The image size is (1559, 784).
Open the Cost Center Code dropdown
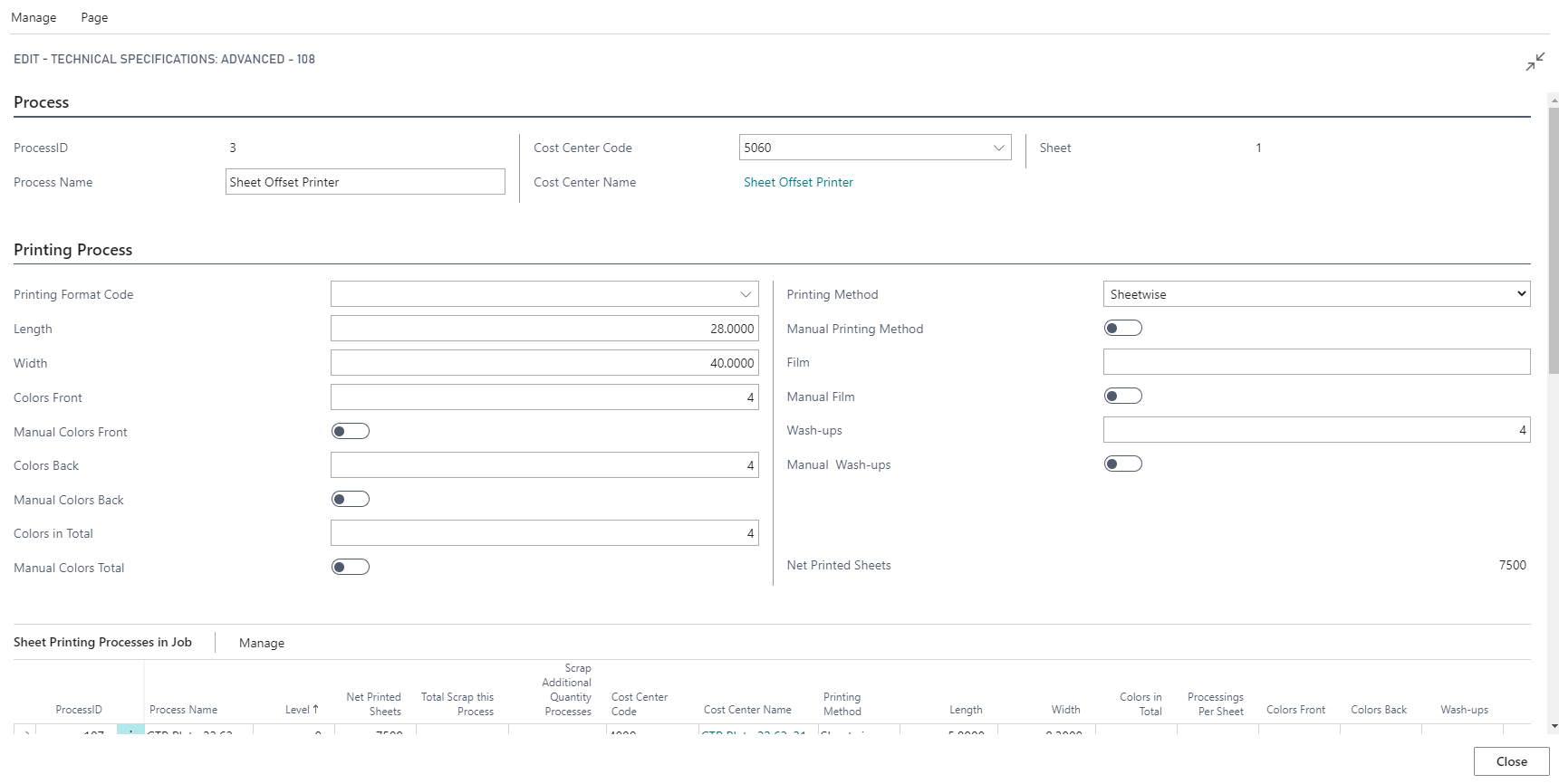coord(998,148)
